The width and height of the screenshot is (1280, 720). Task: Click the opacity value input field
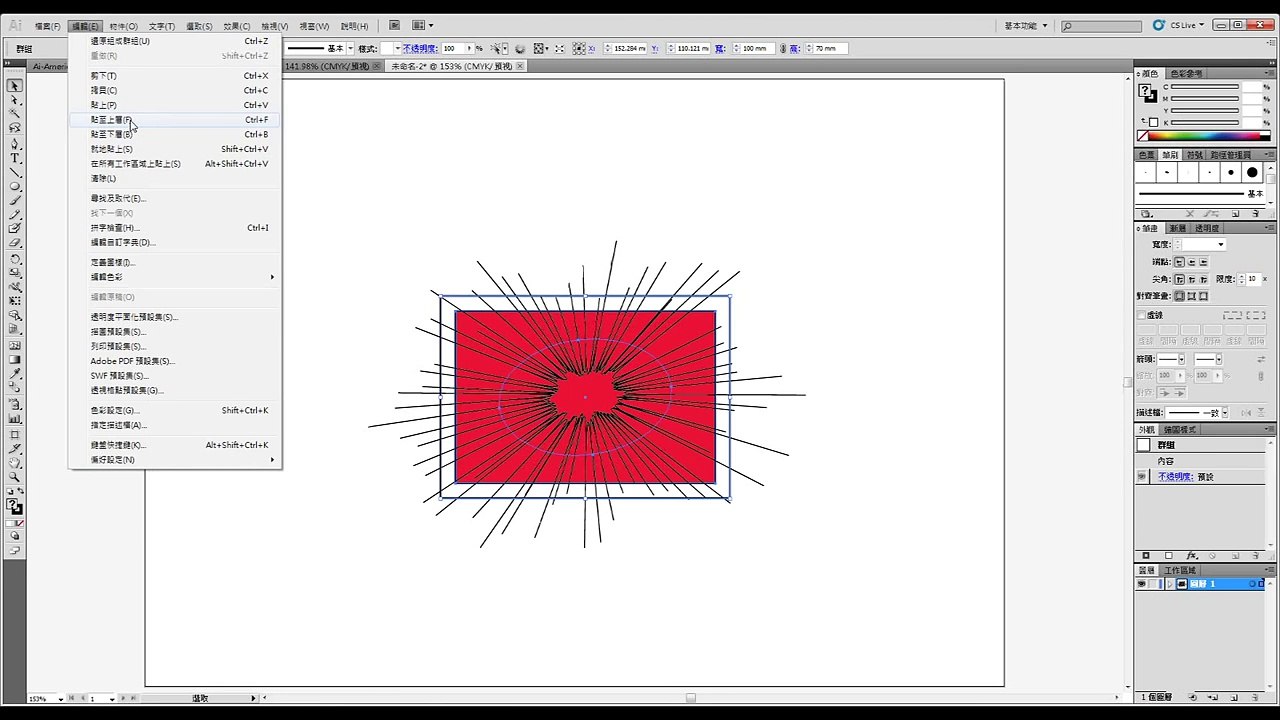click(456, 48)
